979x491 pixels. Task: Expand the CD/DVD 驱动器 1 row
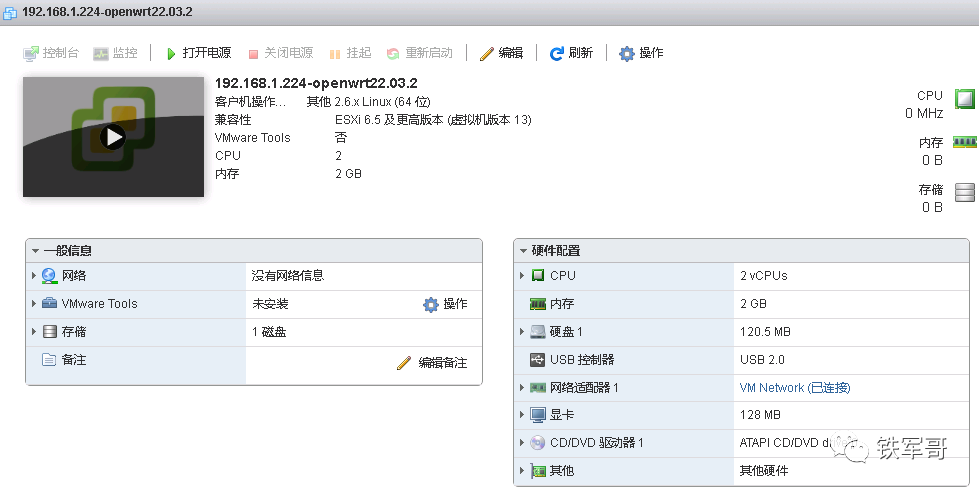[x=521, y=443]
